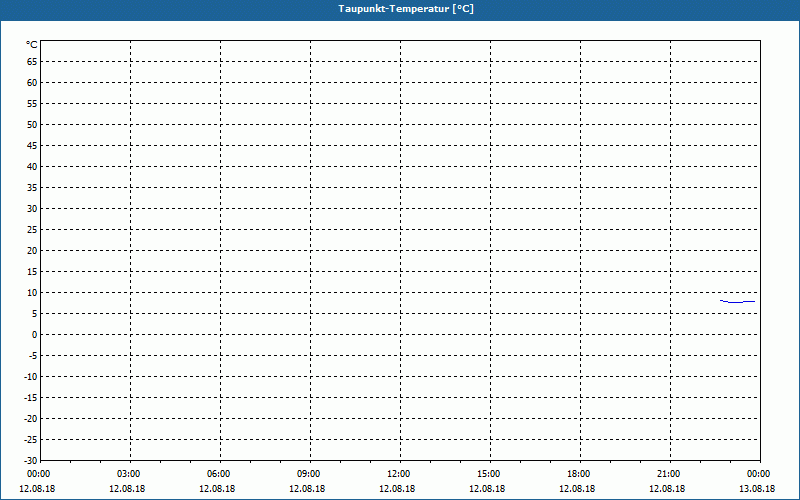Click the 45 y-axis label
Viewport: 800px width, 500px height.
click(32, 146)
